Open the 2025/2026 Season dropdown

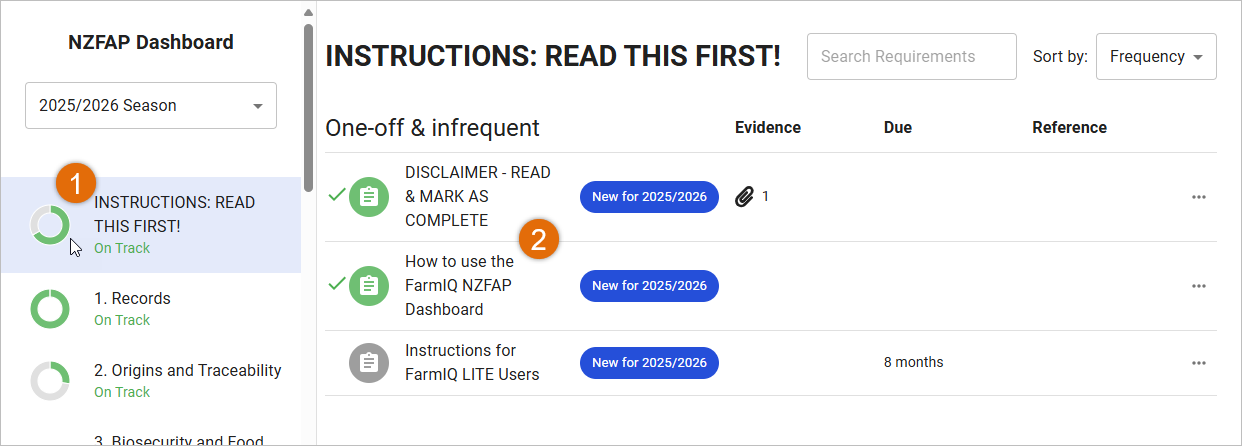(151, 105)
